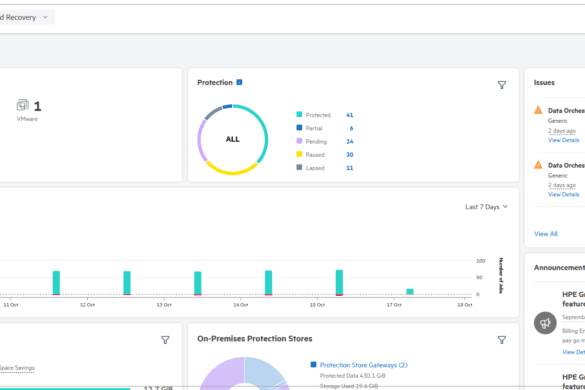
Task: Open Protection Store Gateways (2) link
Action: coord(363,365)
